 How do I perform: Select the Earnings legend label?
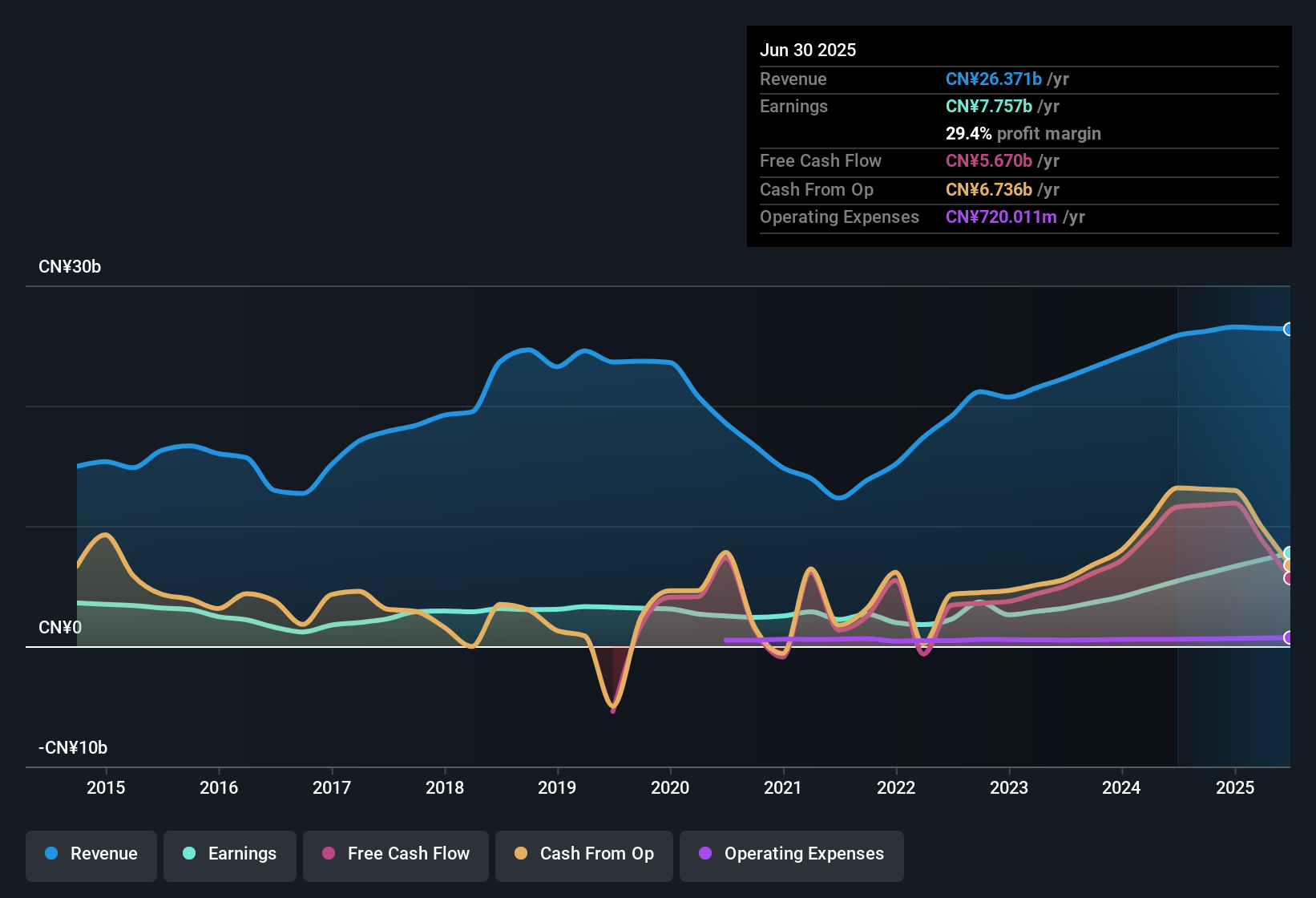pos(242,854)
